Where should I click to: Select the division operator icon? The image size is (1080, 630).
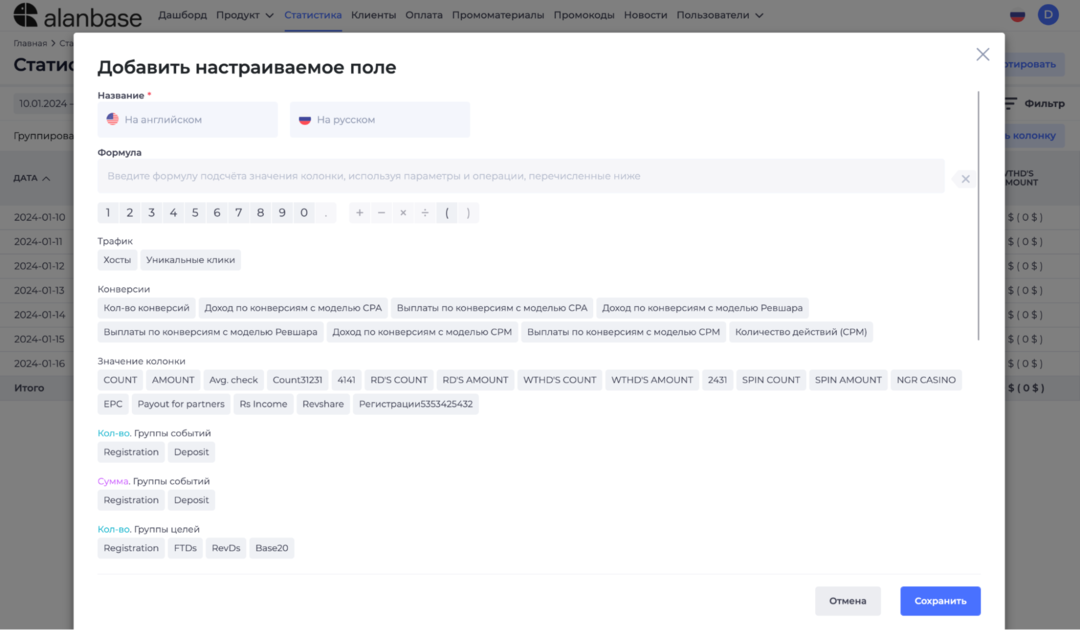[425, 212]
